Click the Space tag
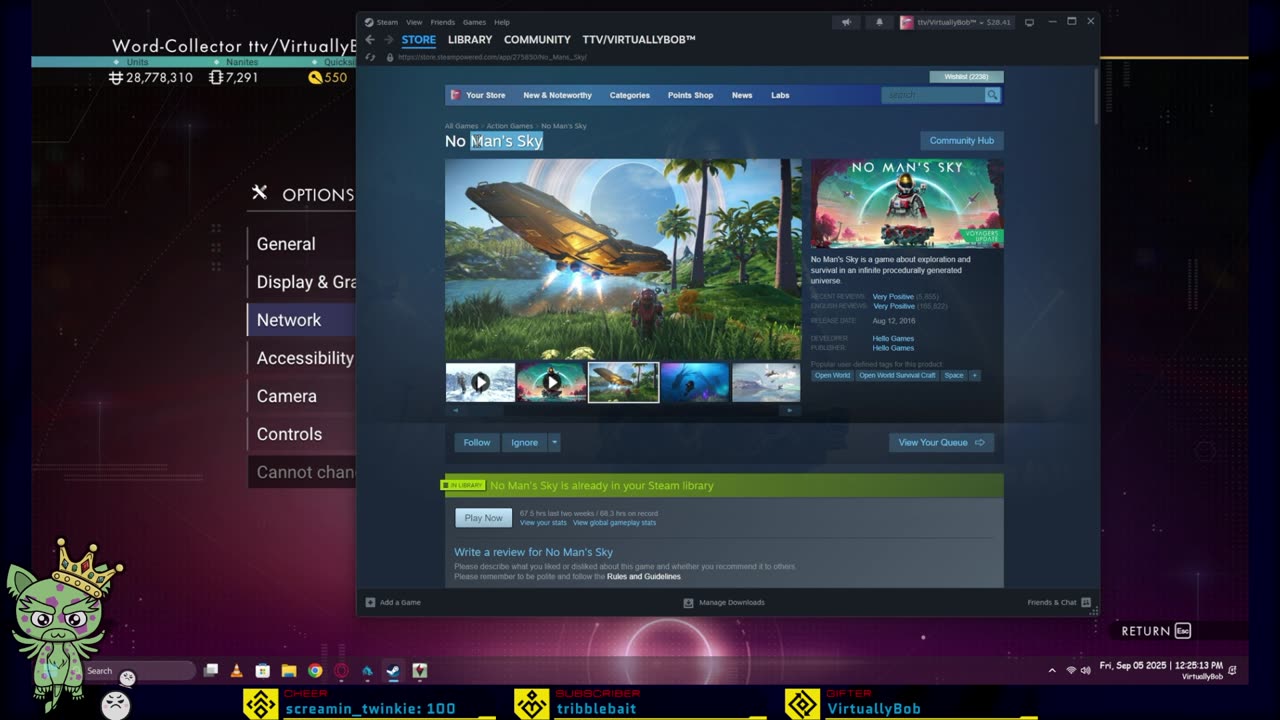Screen dimensions: 1280x720 954,375
